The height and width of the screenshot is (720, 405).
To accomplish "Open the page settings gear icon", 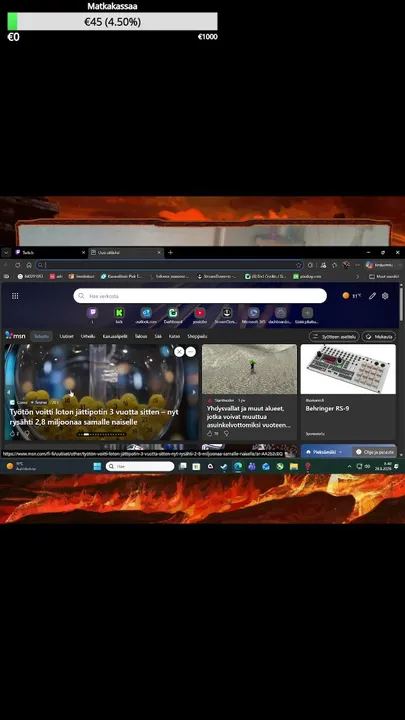I will (385, 296).
